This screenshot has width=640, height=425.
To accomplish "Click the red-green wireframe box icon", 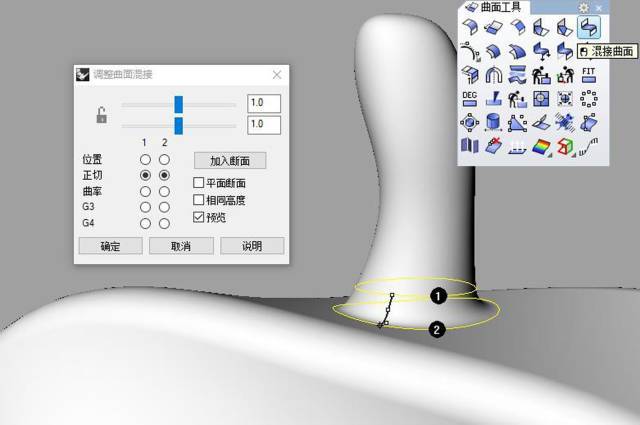I will (565, 146).
